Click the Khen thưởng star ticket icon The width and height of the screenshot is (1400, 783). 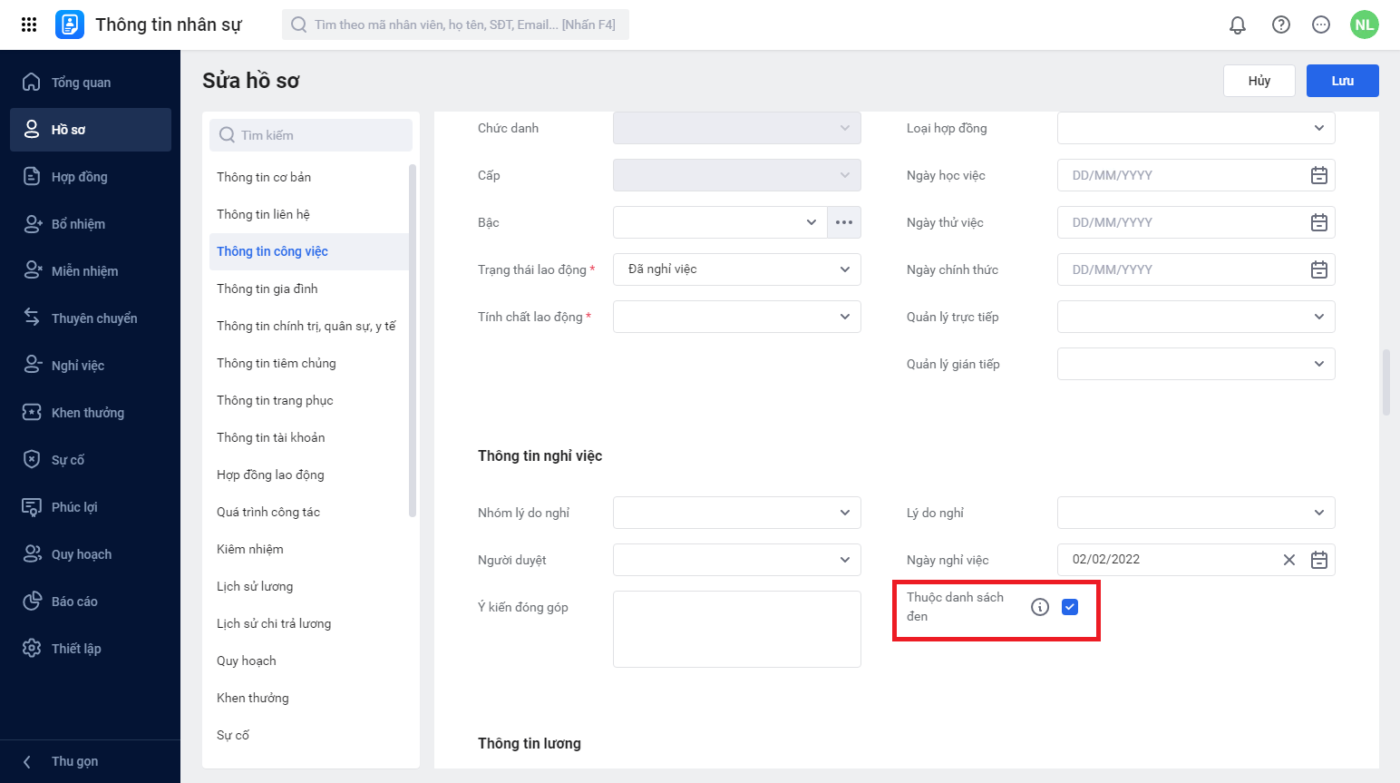pyautogui.click(x=32, y=412)
